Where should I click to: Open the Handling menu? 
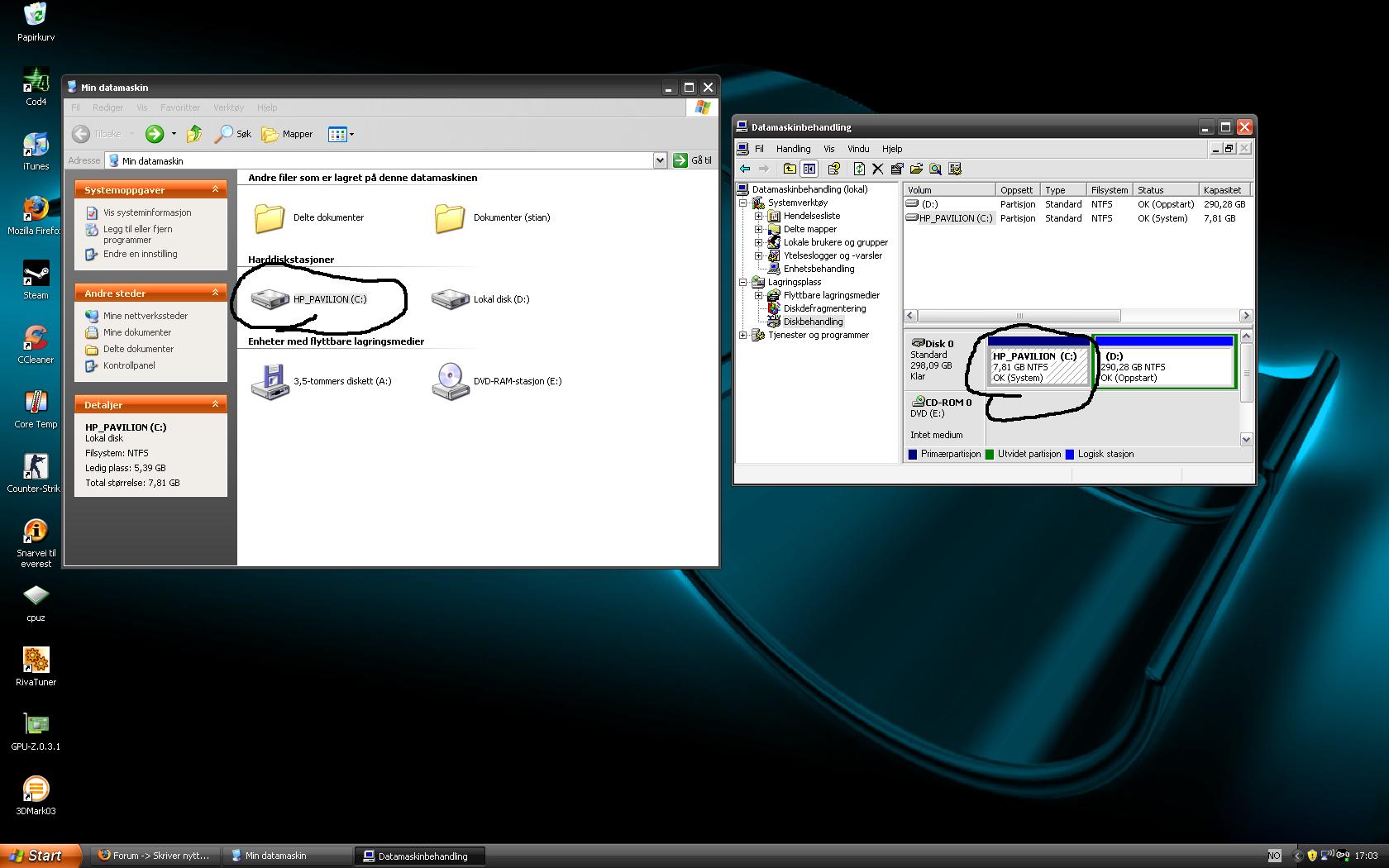[792, 149]
